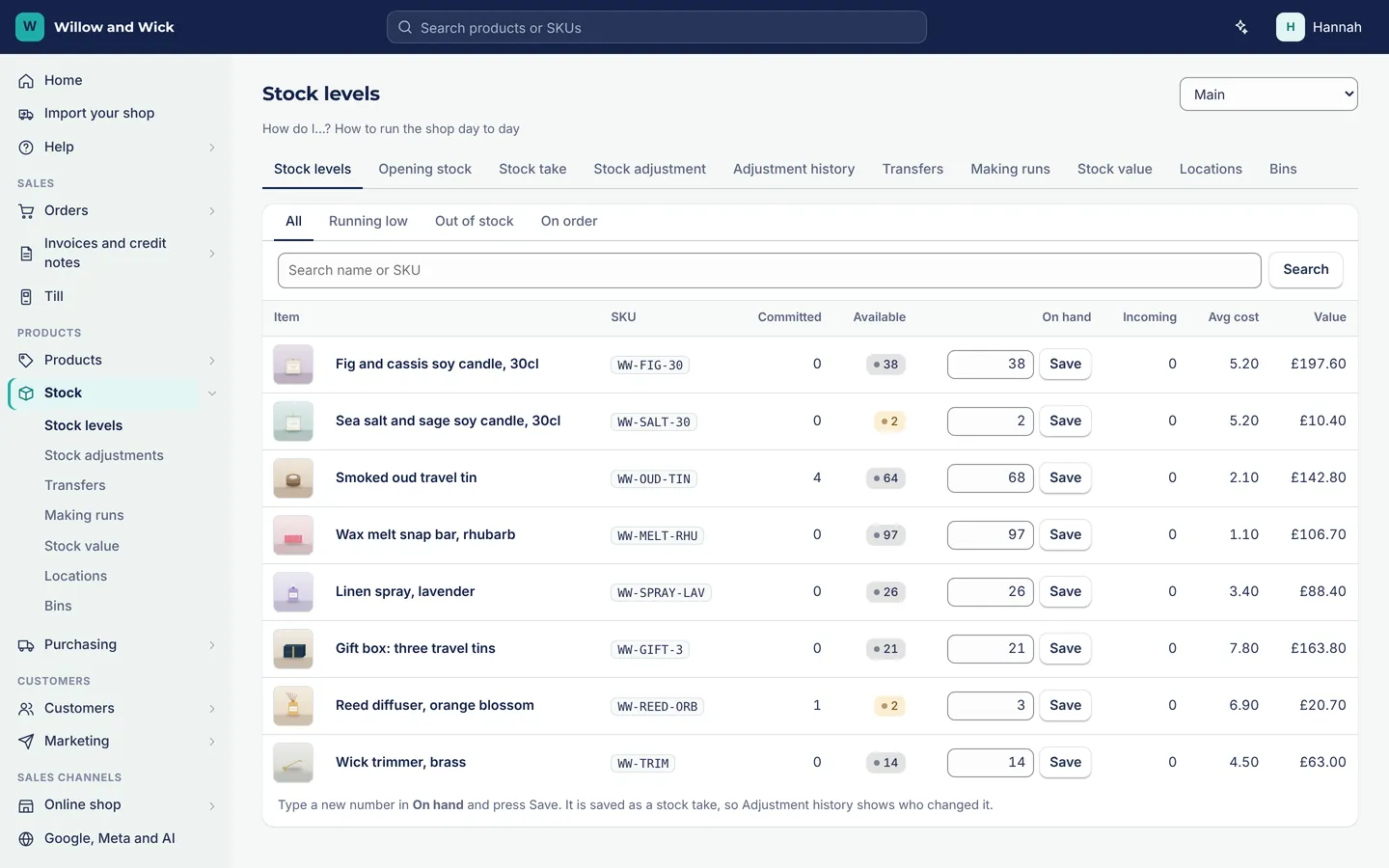This screenshot has width=1389, height=868.
Task: Open the Making runs tab
Action: click(x=1010, y=169)
